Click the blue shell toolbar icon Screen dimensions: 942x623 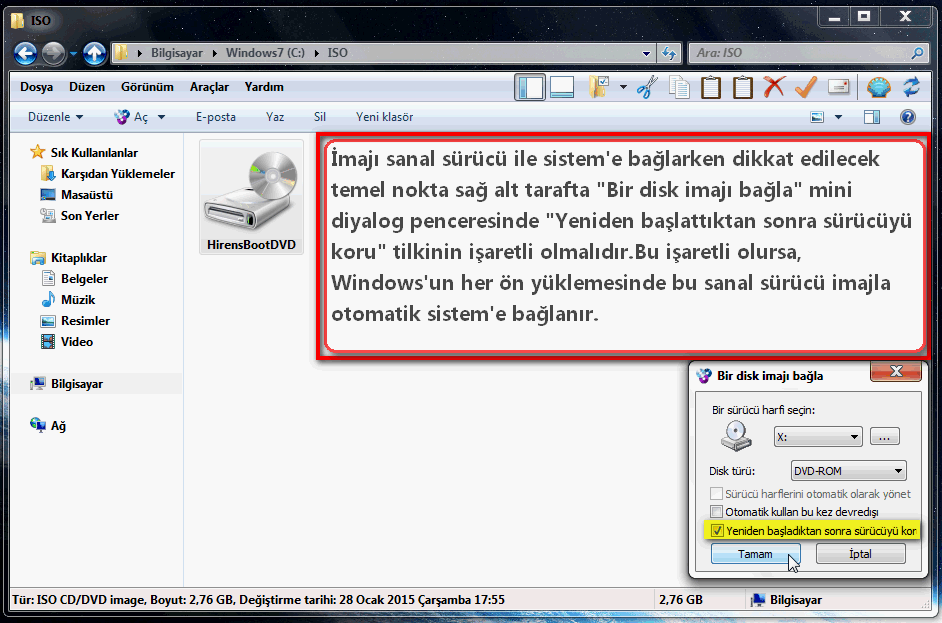878,87
